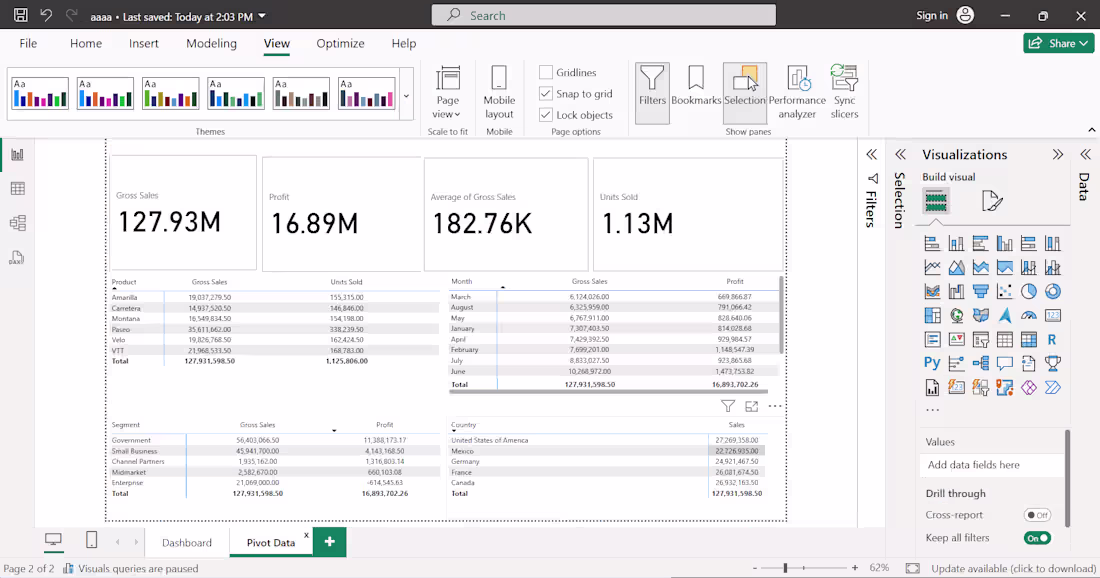Turn on the Cross-report toggle
This screenshot has width=1100, height=578.
(x=1037, y=514)
